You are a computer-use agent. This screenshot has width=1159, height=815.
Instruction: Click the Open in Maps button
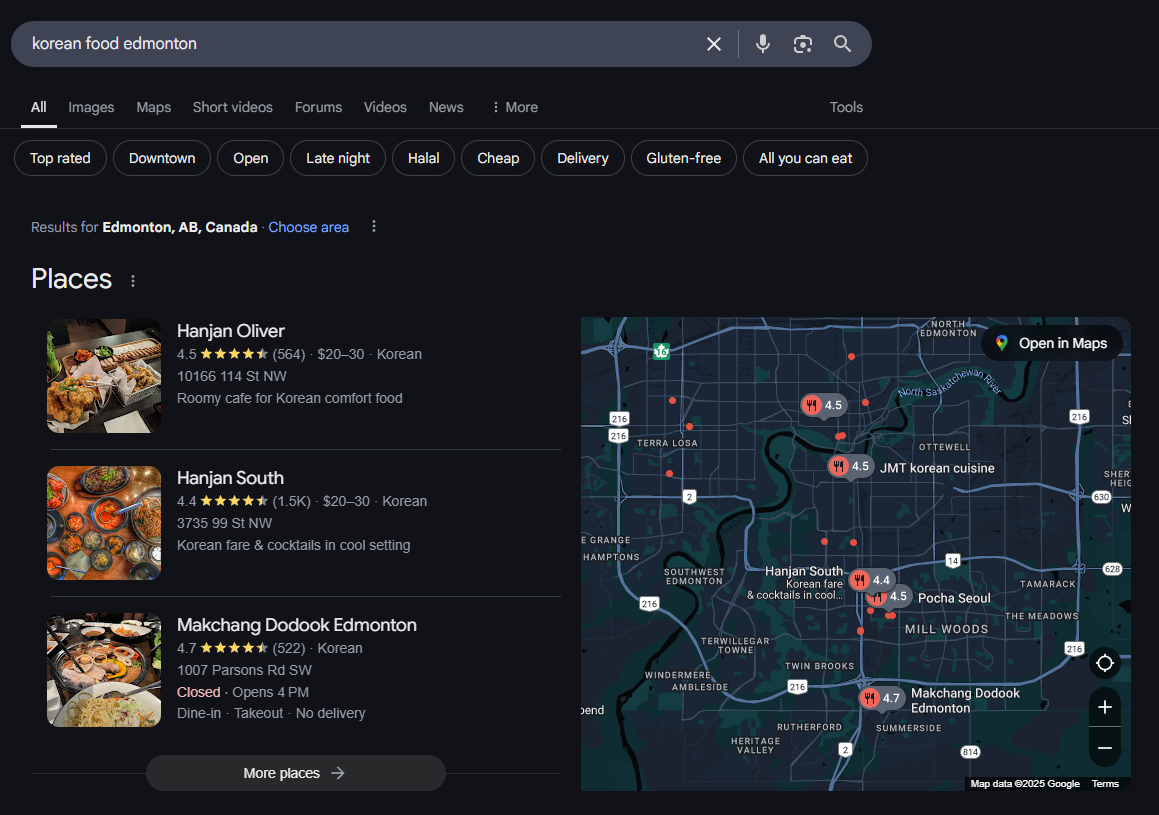[1052, 343]
